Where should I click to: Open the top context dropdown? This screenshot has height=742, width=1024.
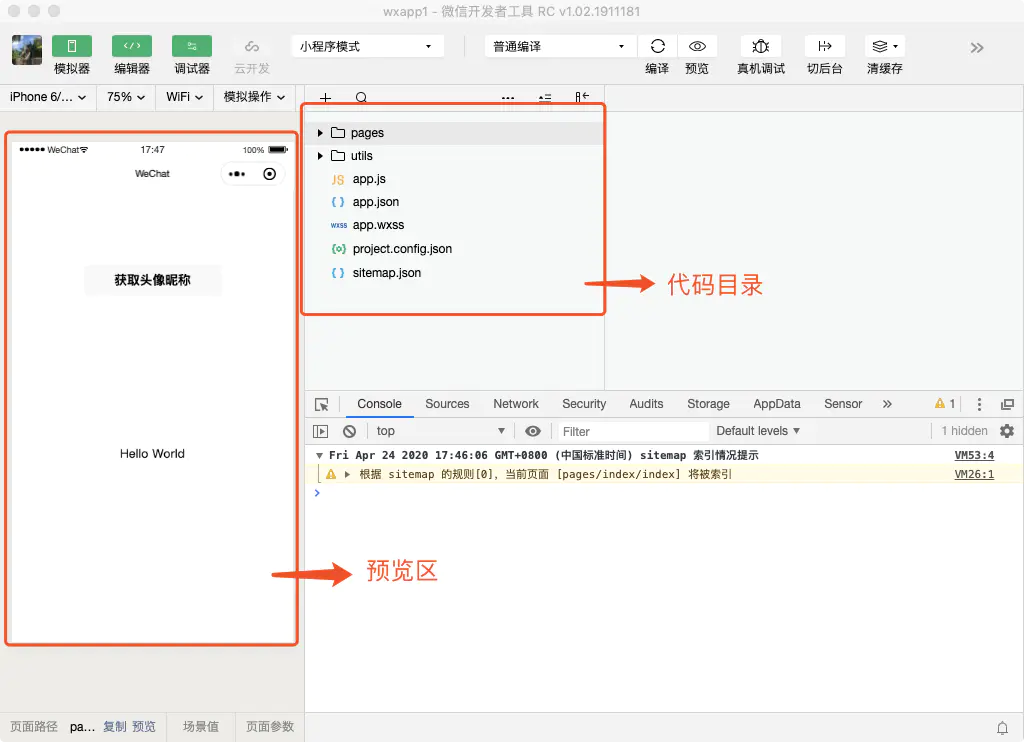(x=440, y=431)
